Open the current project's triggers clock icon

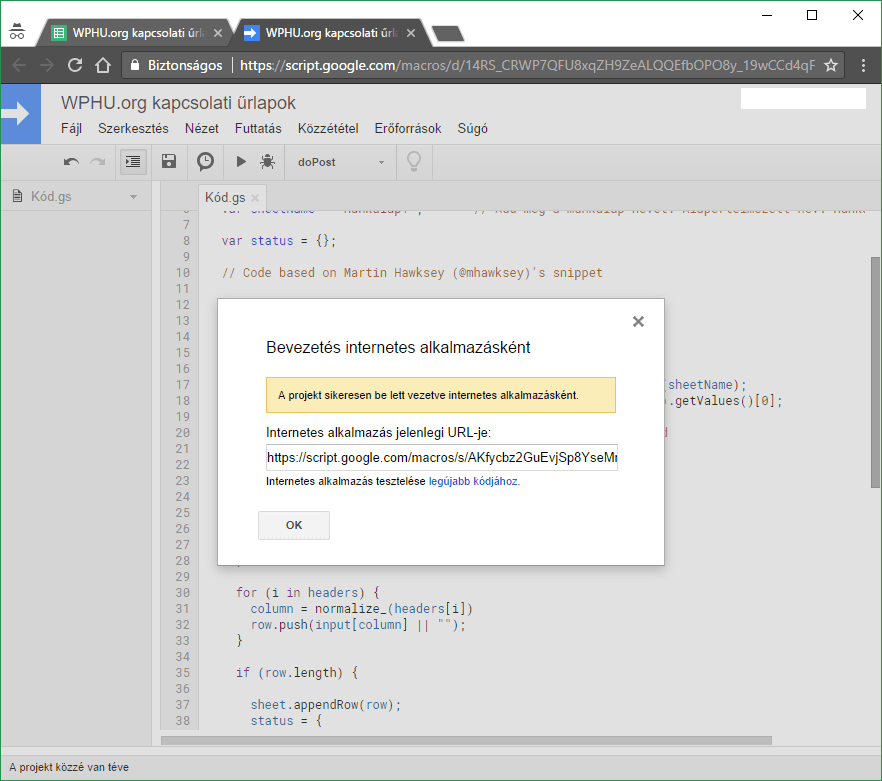205,161
